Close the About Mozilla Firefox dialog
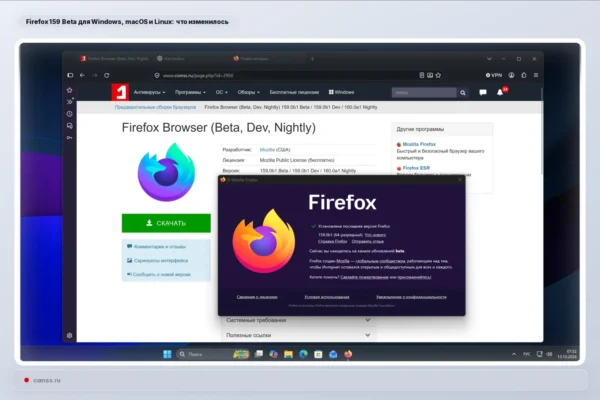Viewport: 600px width, 400px height. click(x=460, y=180)
